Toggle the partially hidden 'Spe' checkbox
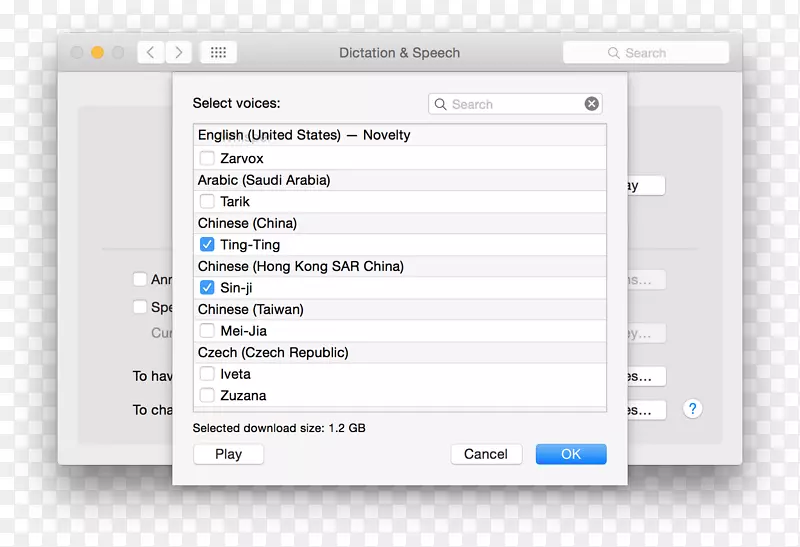Viewport: 800px width, 547px height. [x=140, y=307]
